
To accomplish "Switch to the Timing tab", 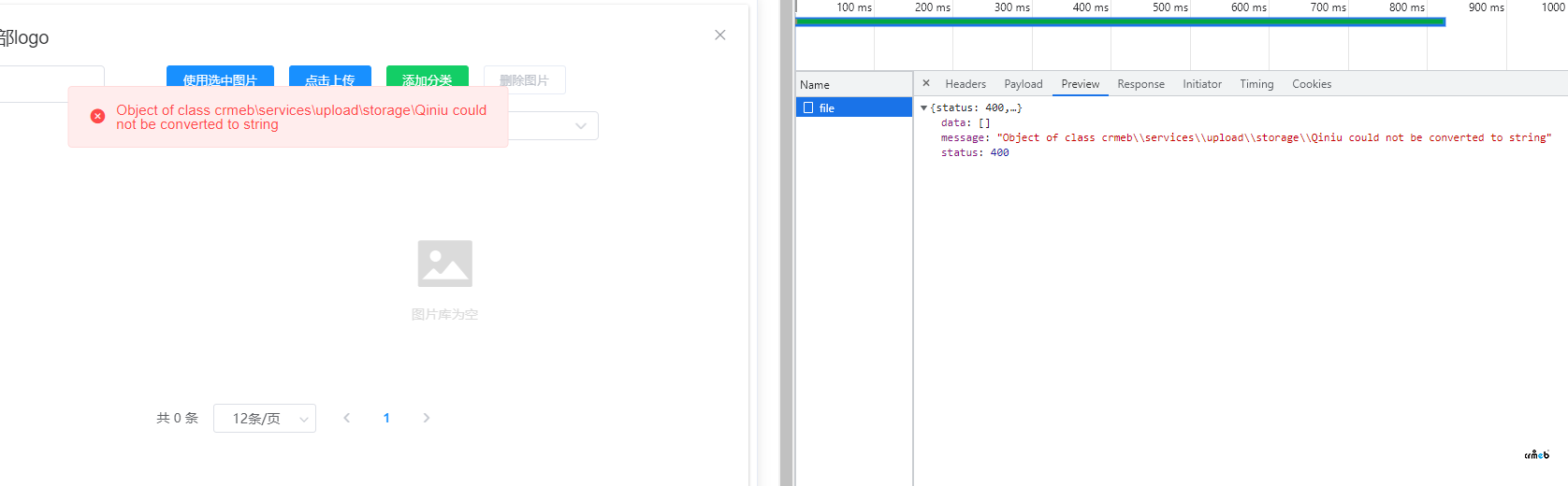I will [1257, 84].
